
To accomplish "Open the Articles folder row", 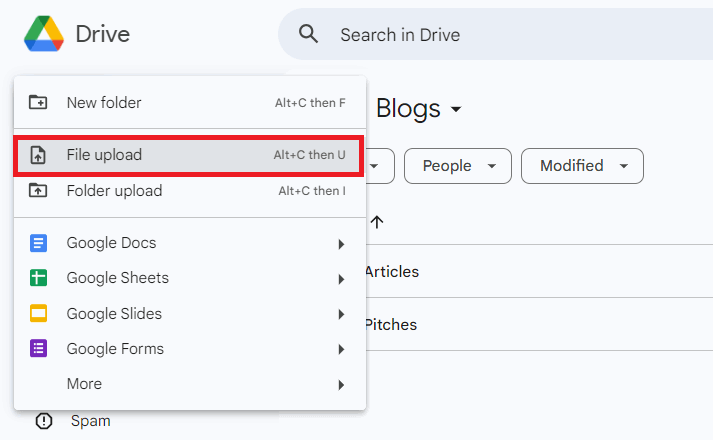I will point(539,271).
